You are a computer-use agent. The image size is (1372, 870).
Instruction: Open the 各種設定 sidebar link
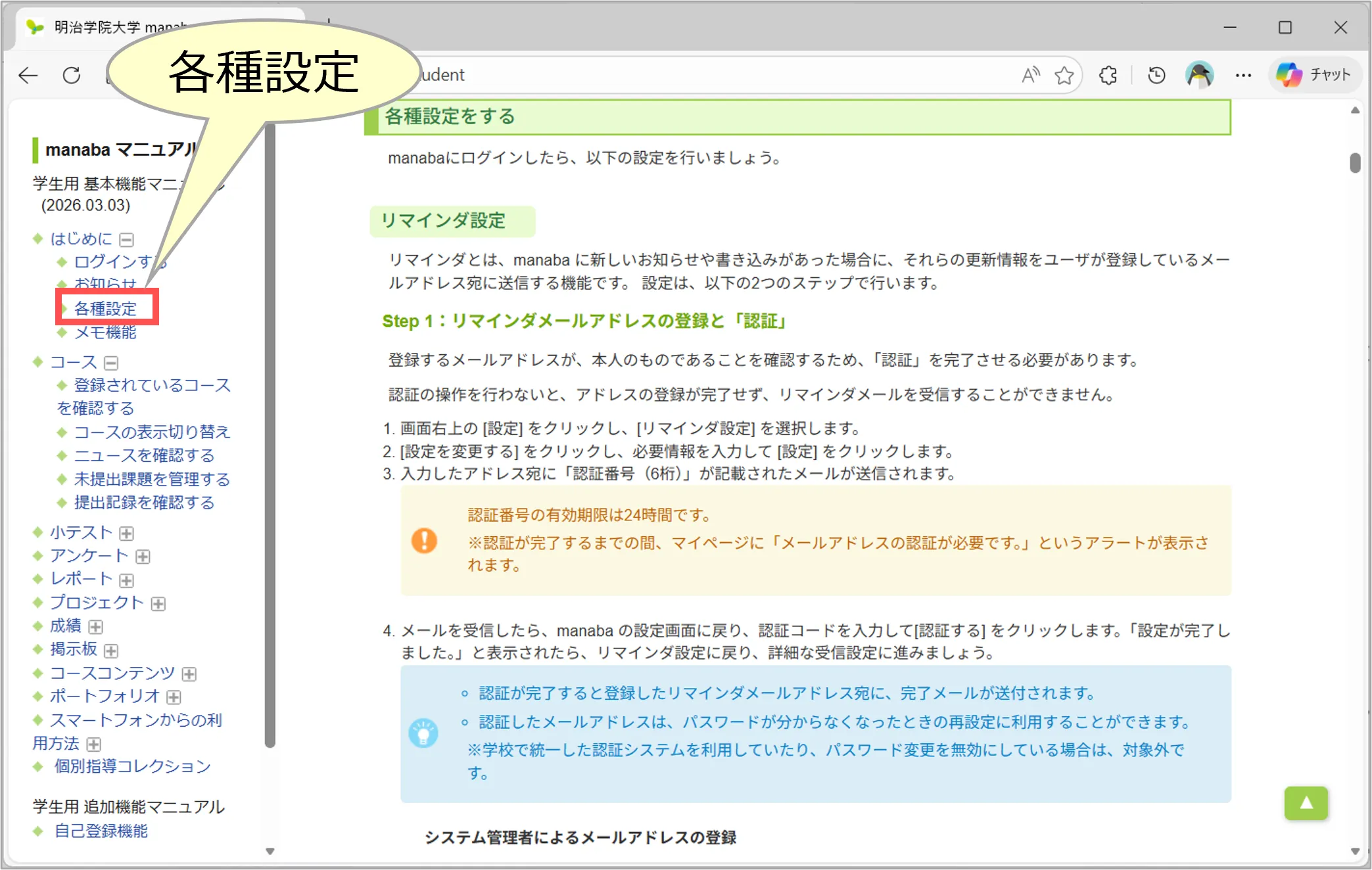pos(105,308)
